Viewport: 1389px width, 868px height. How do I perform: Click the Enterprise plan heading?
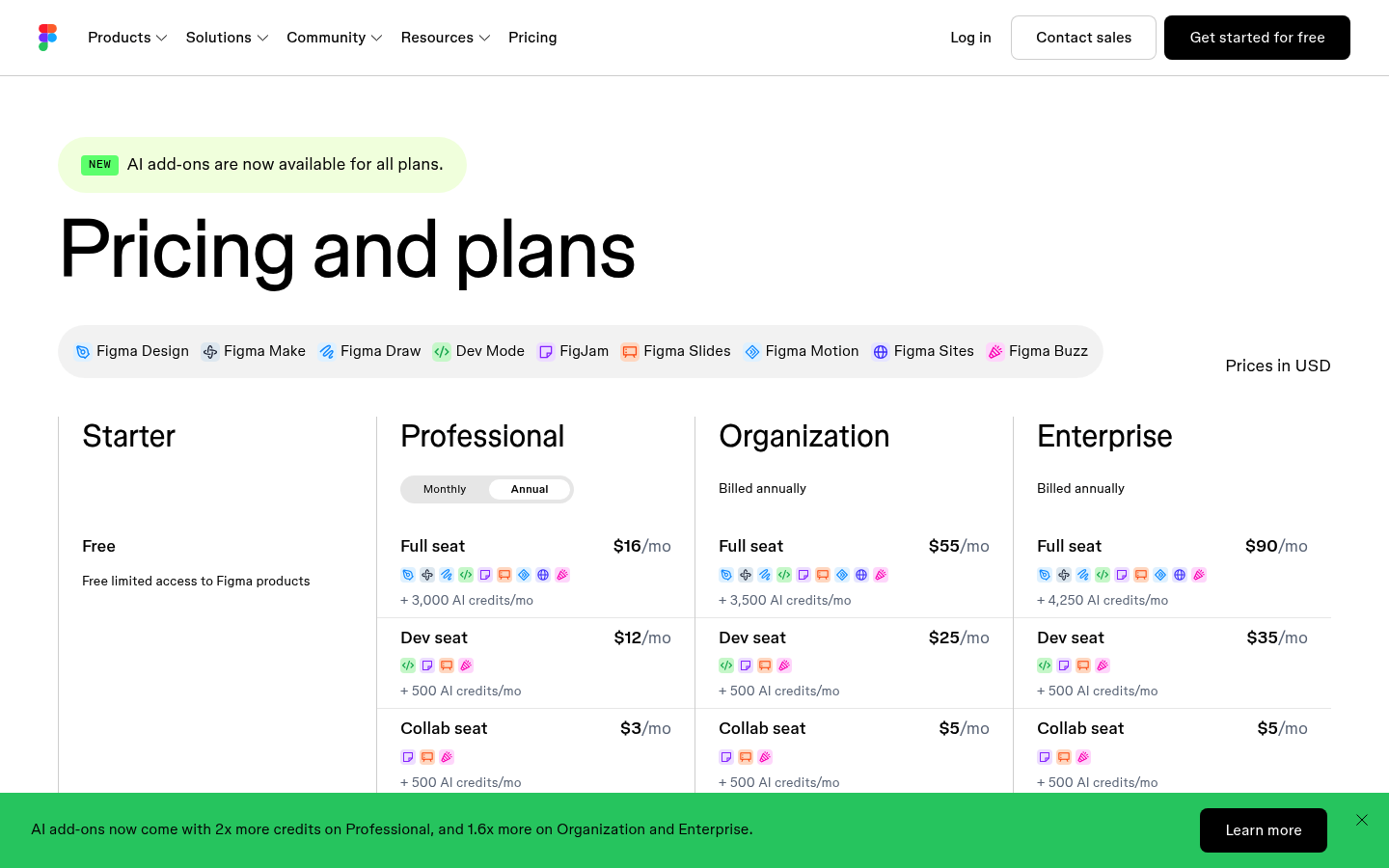[1104, 436]
